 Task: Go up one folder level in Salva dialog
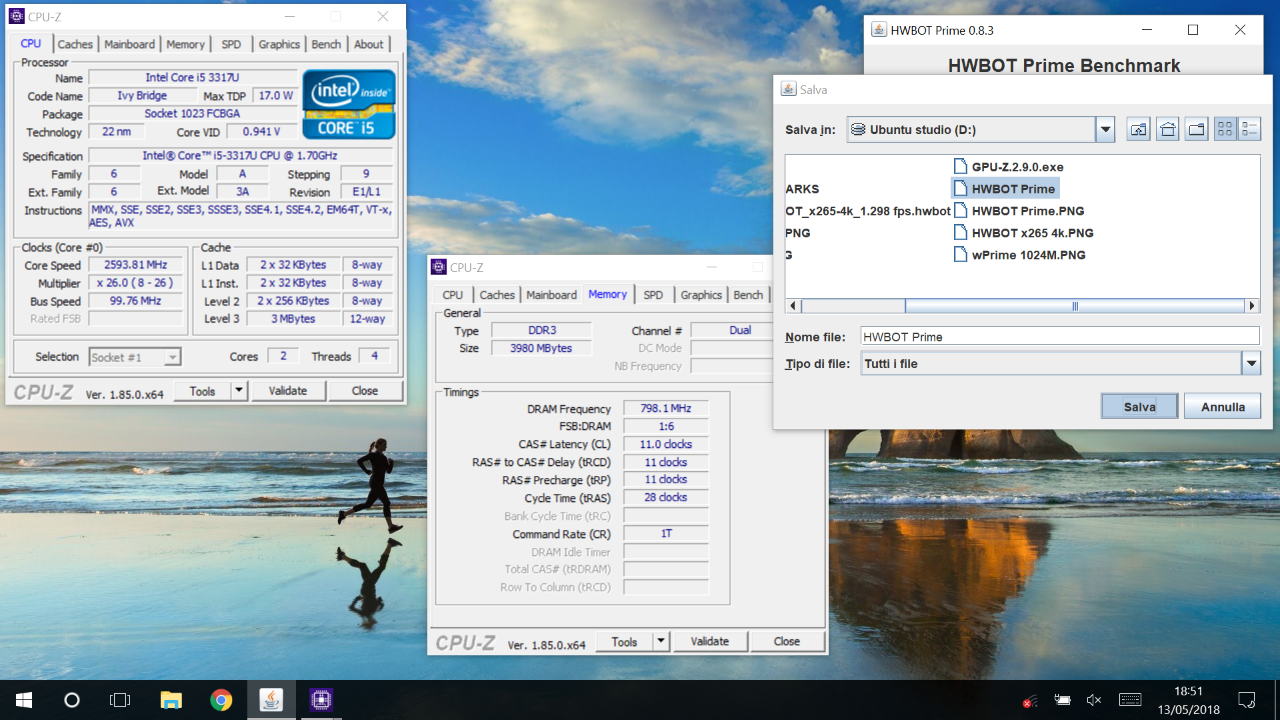[1138, 129]
